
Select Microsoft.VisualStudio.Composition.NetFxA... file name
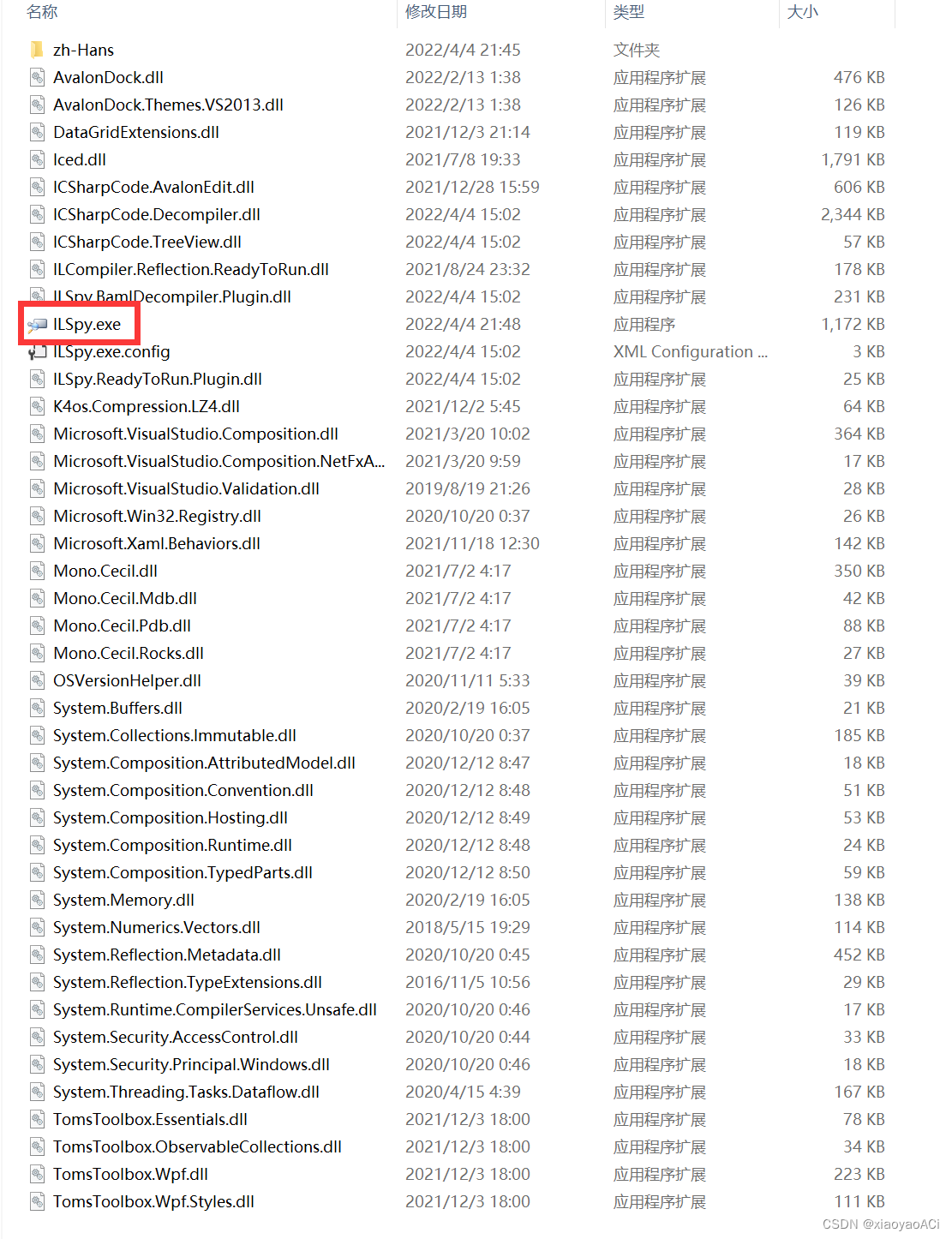click(219, 461)
